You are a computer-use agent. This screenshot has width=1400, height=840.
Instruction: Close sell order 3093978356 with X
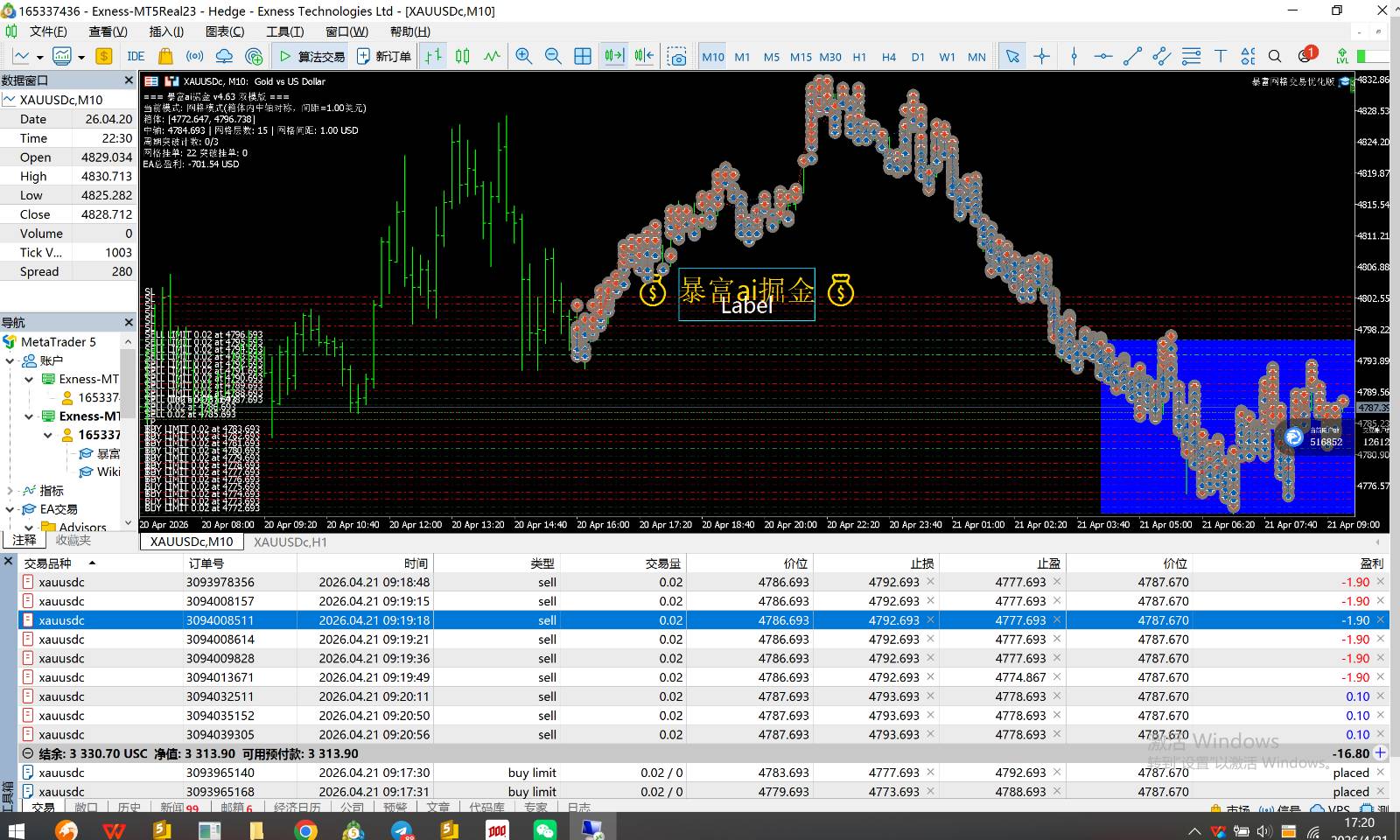(1382, 582)
